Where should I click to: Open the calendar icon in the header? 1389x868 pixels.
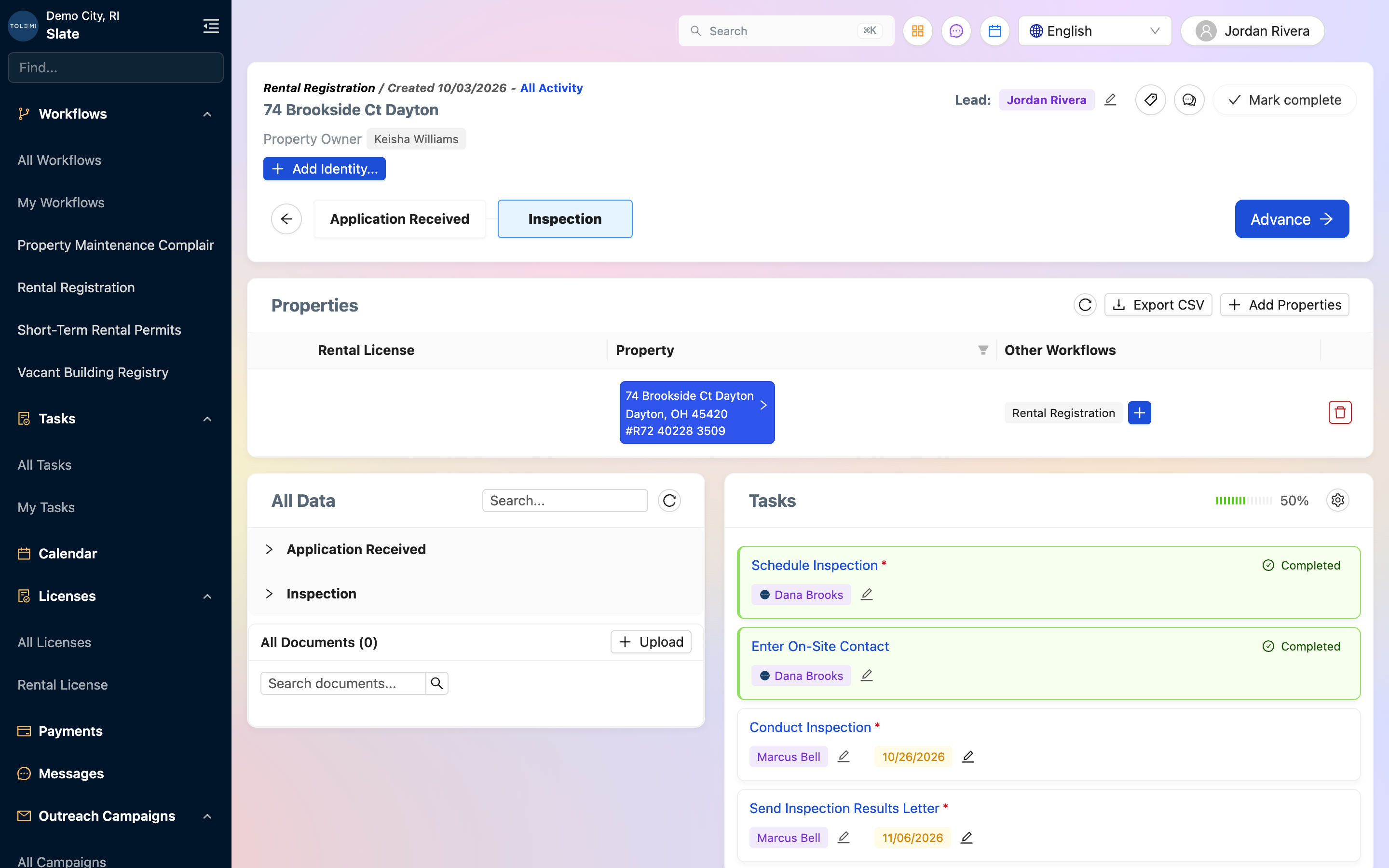point(994,31)
